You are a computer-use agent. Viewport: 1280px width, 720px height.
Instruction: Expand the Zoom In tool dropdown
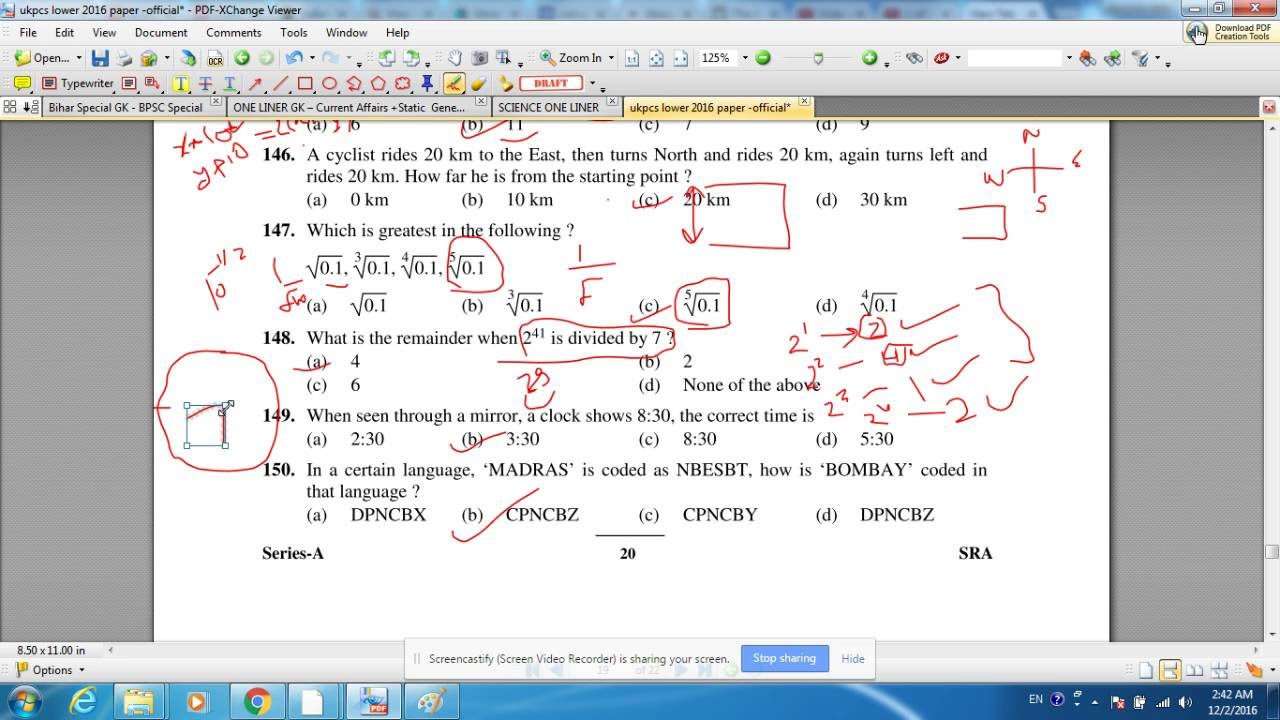point(611,58)
